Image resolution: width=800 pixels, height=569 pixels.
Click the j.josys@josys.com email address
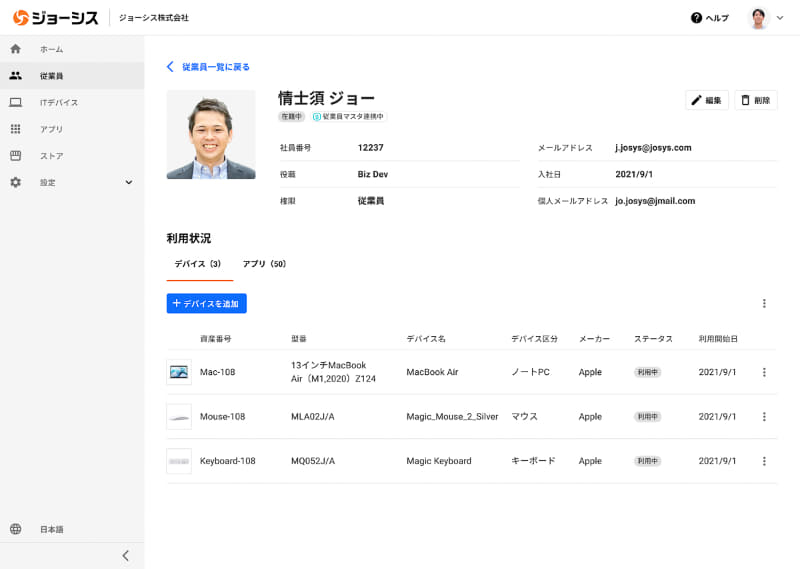click(x=653, y=147)
